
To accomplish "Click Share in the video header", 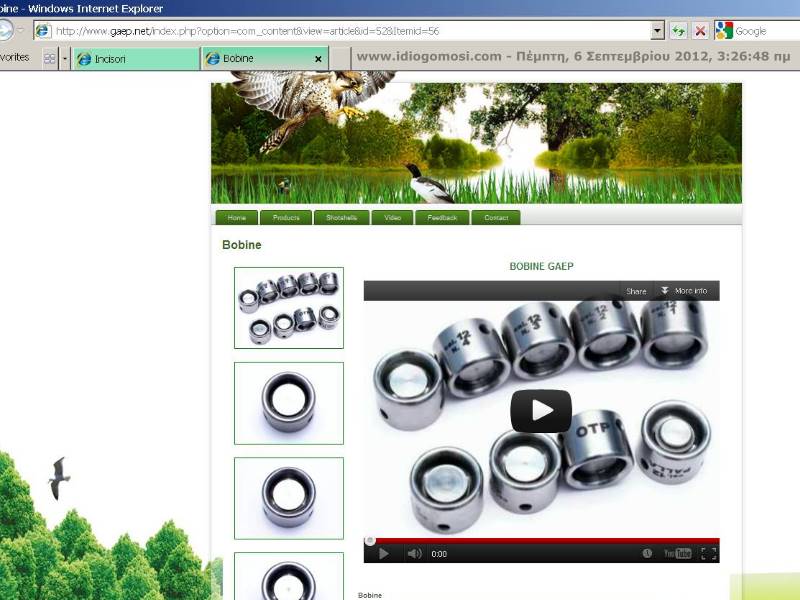I will click(636, 291).
